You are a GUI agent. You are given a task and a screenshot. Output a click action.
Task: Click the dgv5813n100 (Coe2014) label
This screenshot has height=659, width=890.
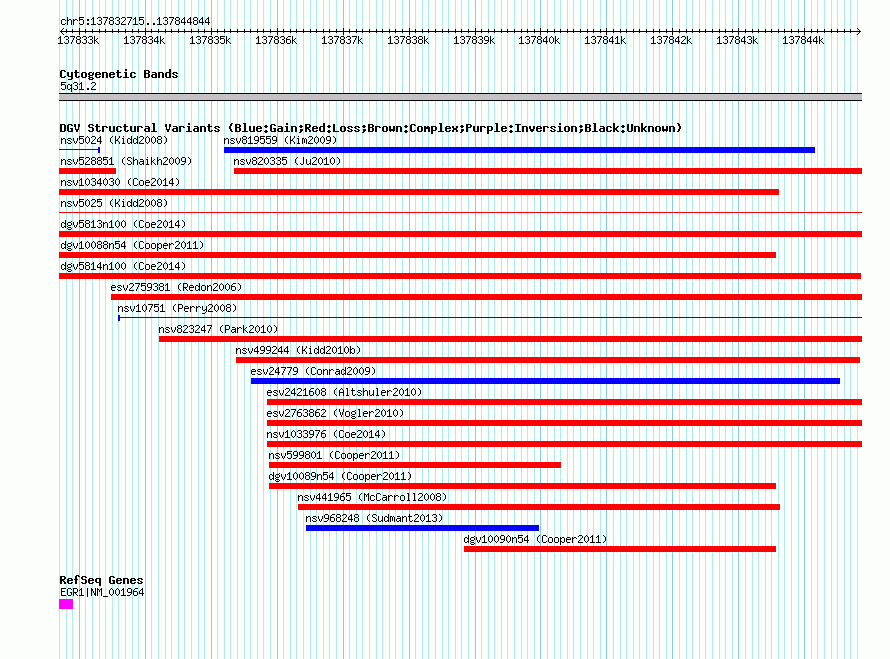[123, 224]
